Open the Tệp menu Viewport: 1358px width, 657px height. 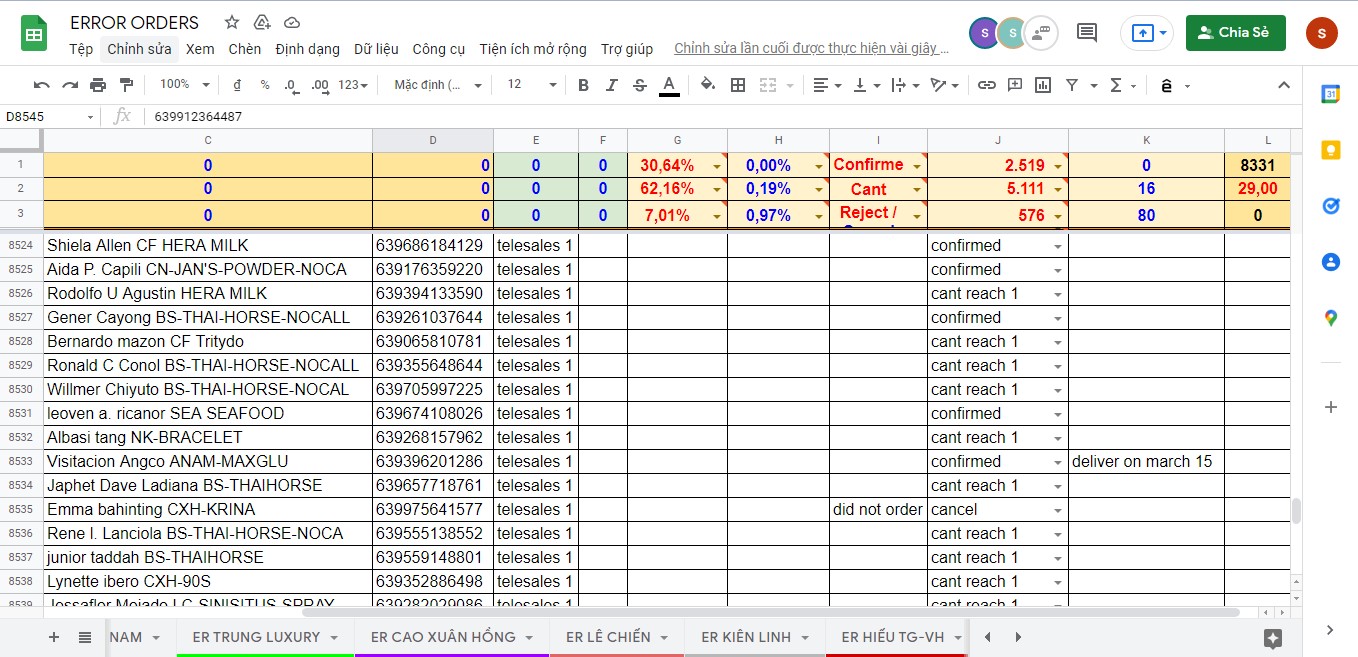pyautogui.click(x=81, y=49)
